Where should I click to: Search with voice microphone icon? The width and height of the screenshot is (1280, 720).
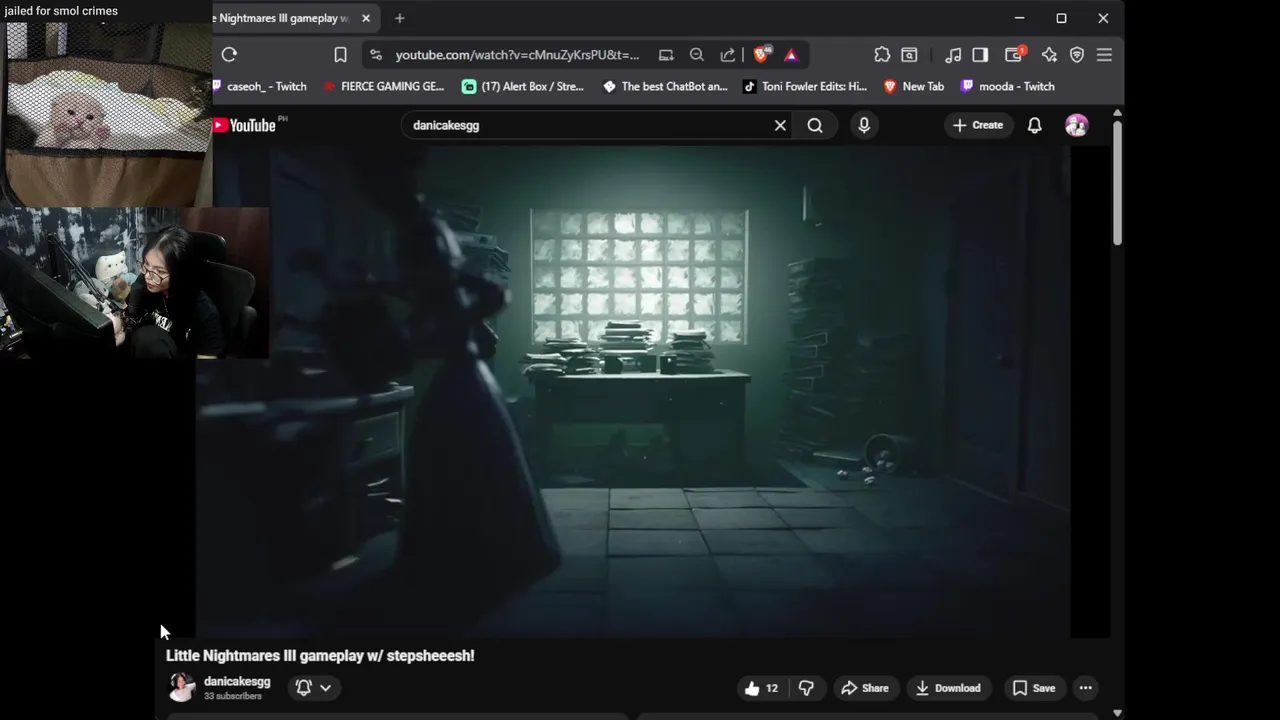coord(864,125)
